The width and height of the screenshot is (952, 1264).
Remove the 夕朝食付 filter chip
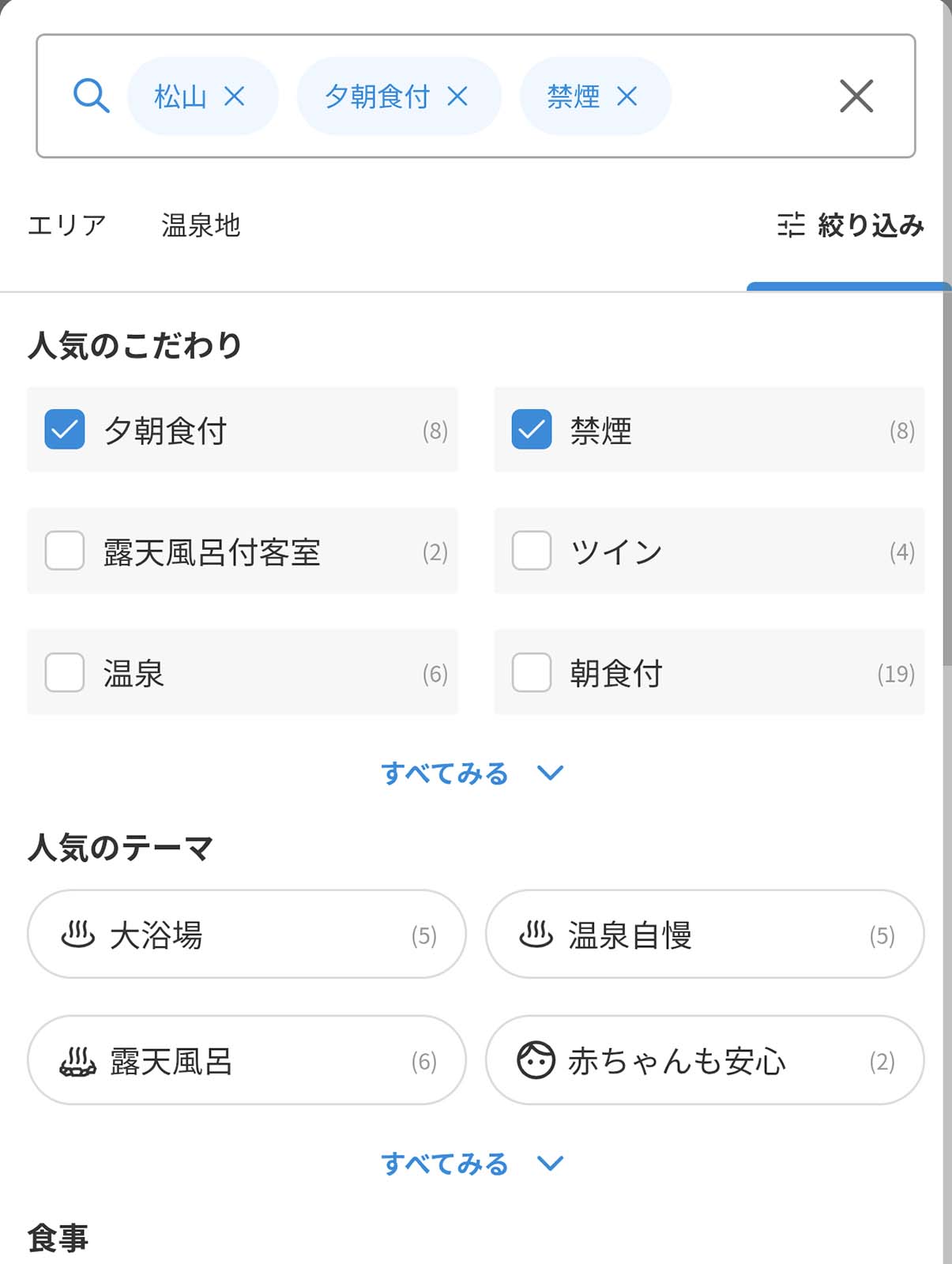pos(457,96)
